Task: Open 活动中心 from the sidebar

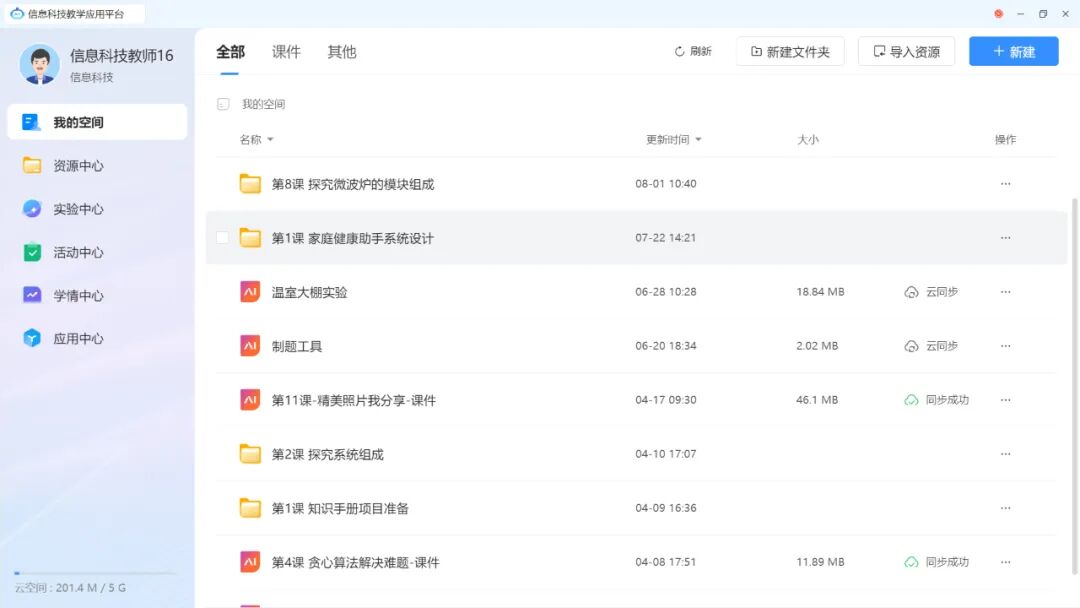Action: [x=62, y=252]
